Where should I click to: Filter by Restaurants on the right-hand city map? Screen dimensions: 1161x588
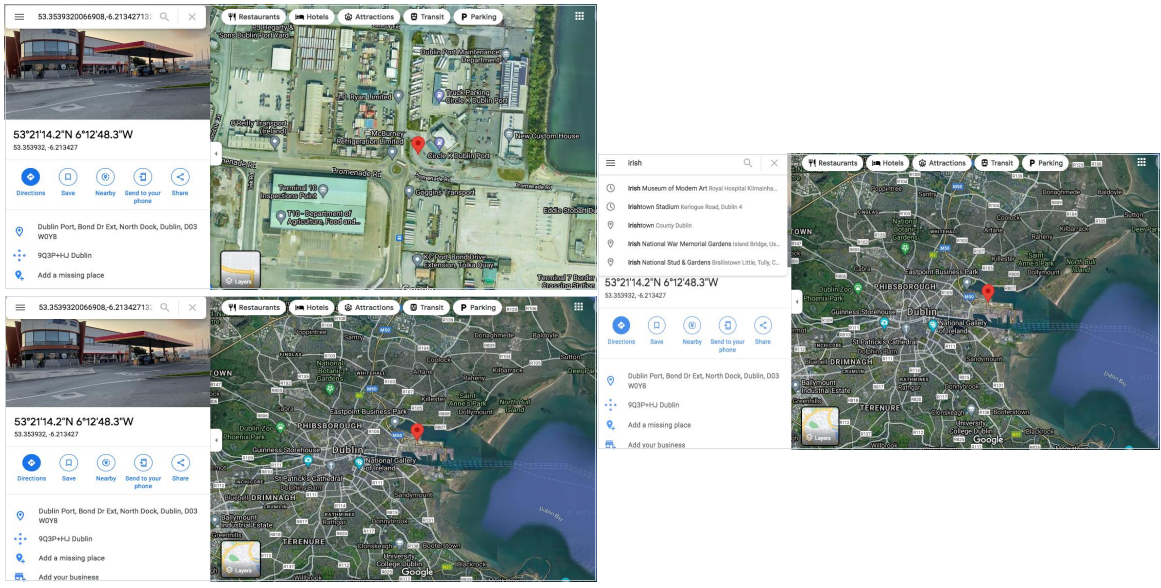coord(834,163)
